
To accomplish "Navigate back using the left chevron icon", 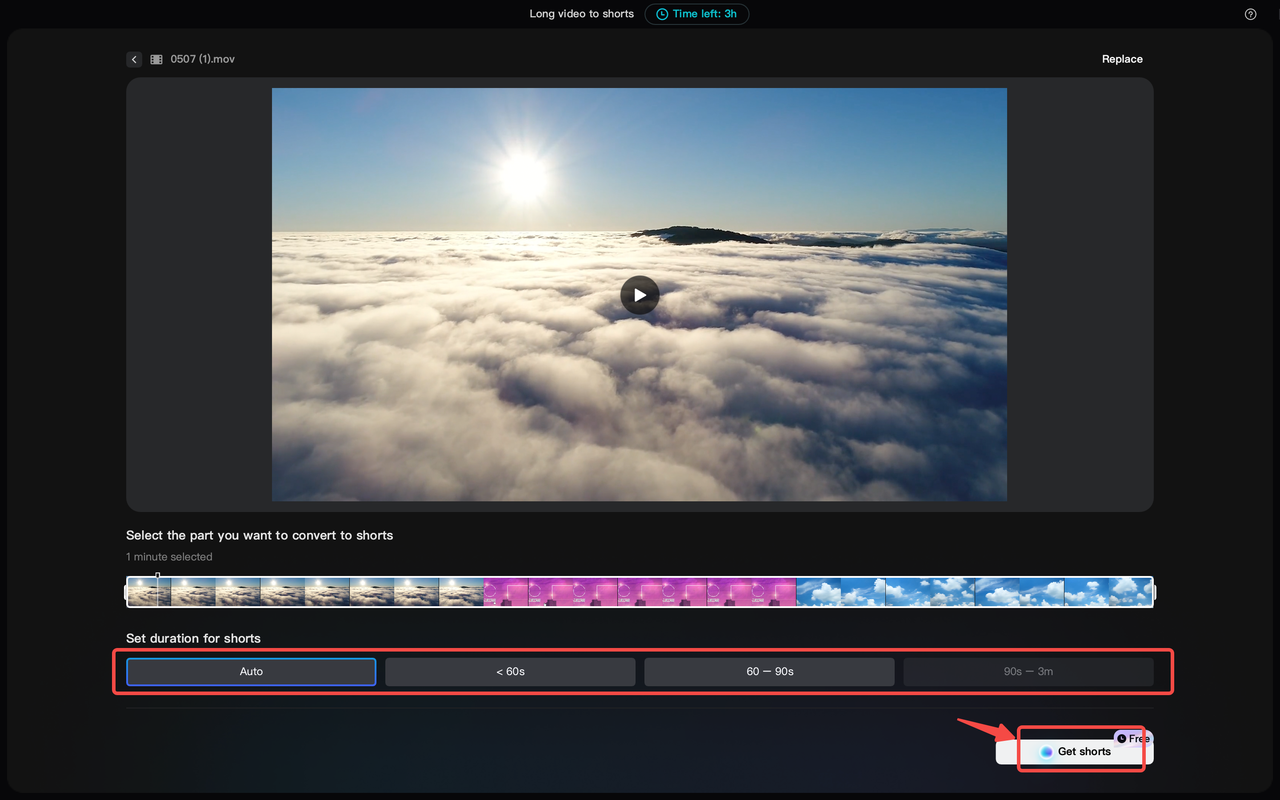I will point(134,59).
